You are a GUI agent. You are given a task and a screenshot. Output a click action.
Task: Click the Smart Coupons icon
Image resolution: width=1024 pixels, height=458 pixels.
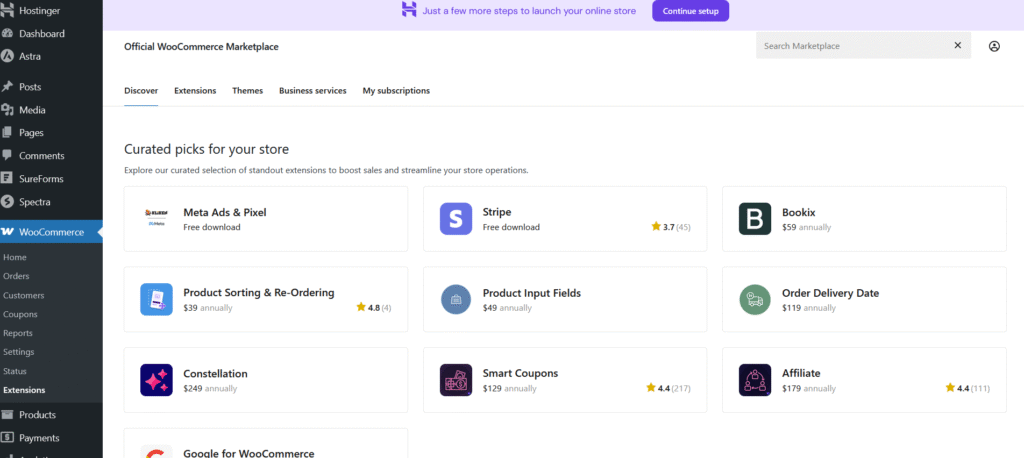click(x=456, y=380)
